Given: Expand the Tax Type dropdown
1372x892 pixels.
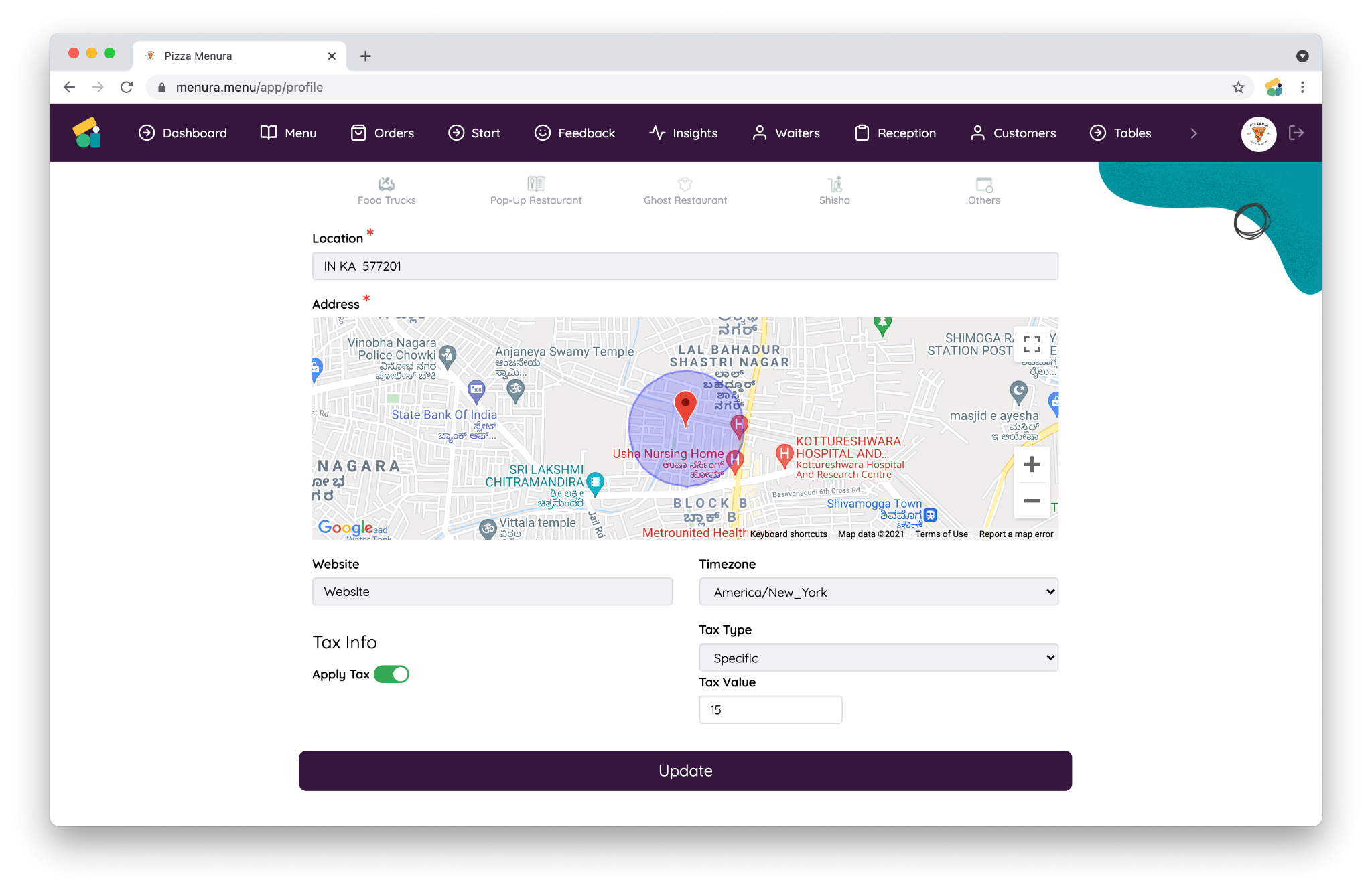Looking at the screenshot, I should click(x=878, y=658).
